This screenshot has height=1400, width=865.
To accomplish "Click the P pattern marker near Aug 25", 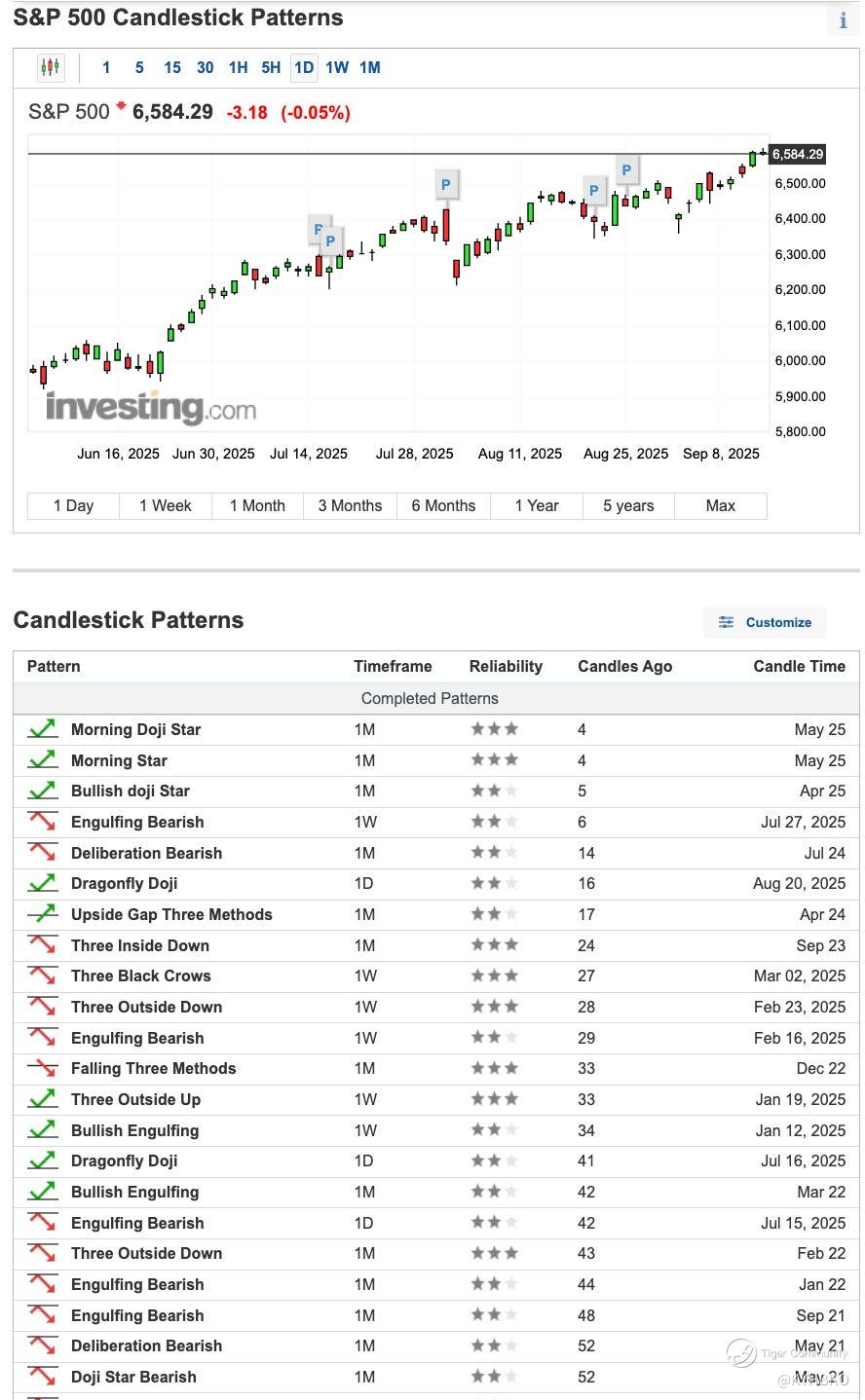I will 626,170.
